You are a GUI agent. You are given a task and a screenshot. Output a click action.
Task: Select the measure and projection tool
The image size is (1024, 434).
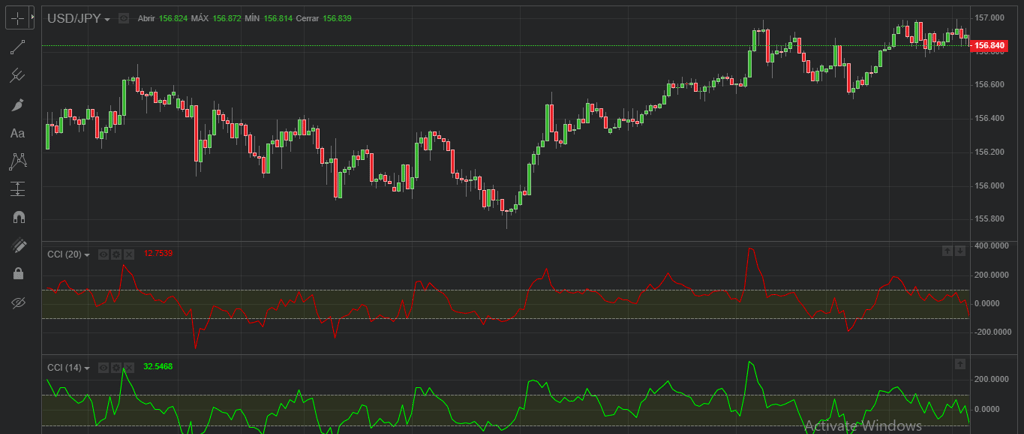pyautogui.click(x=17, y=189)
